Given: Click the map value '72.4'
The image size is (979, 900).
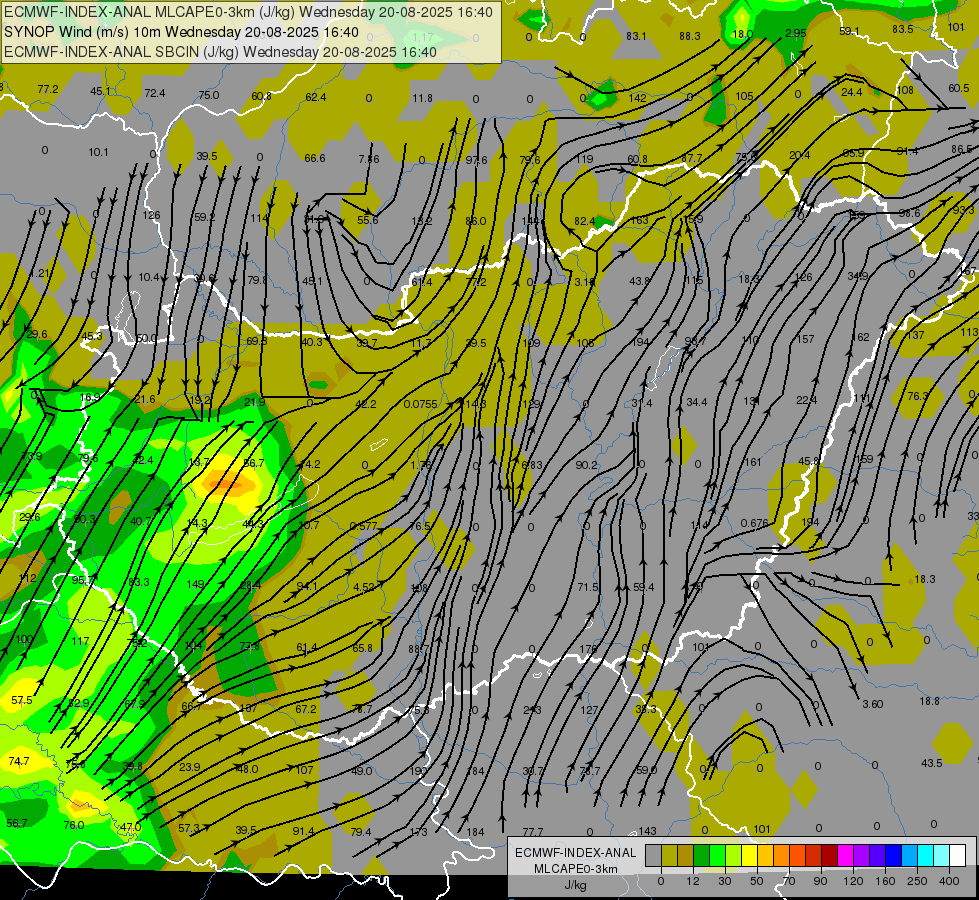Looking at the screenshot, I should click(155, 93).
